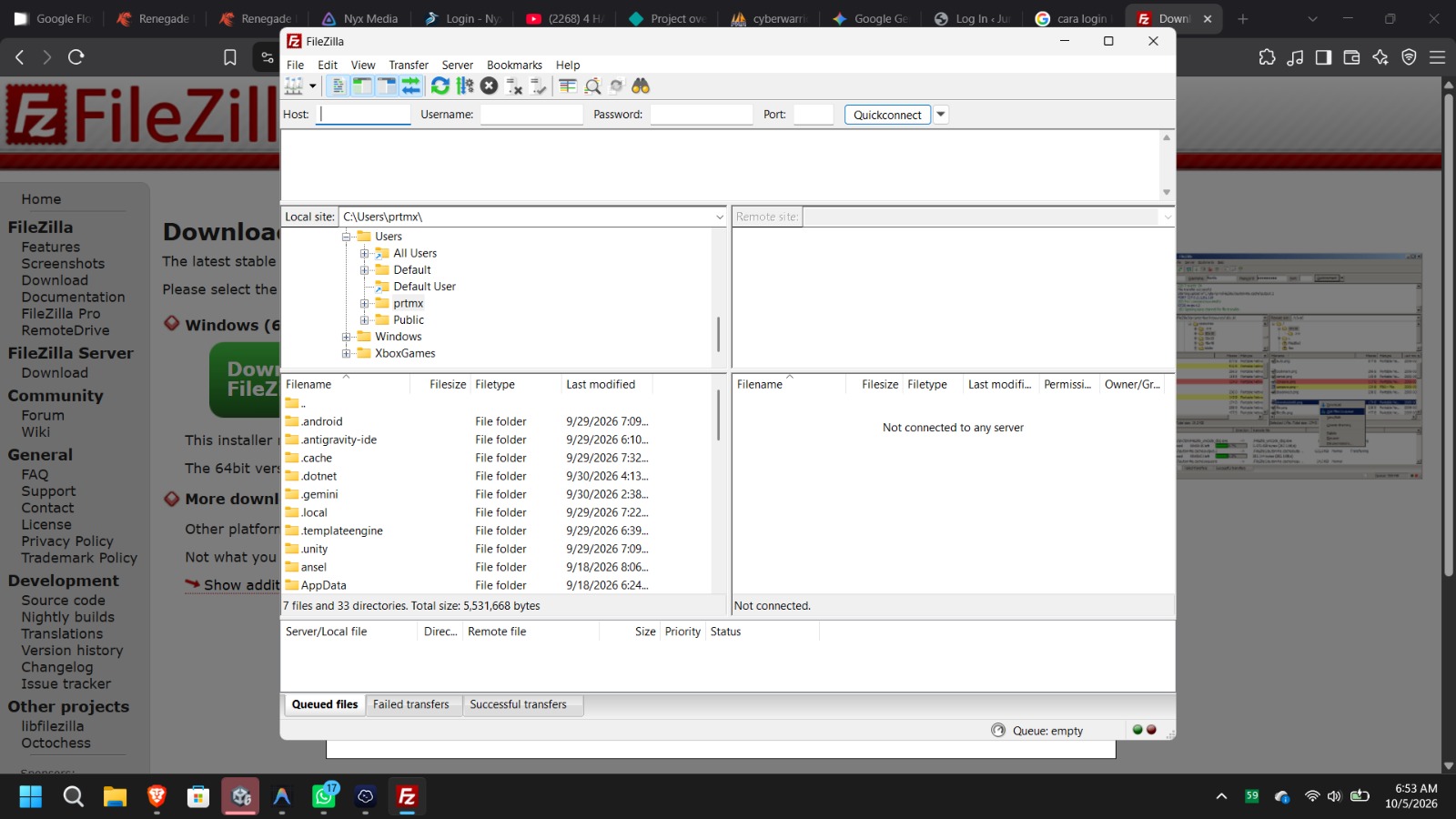
Task: Toggle directory comparison
Action: (592, 86)
